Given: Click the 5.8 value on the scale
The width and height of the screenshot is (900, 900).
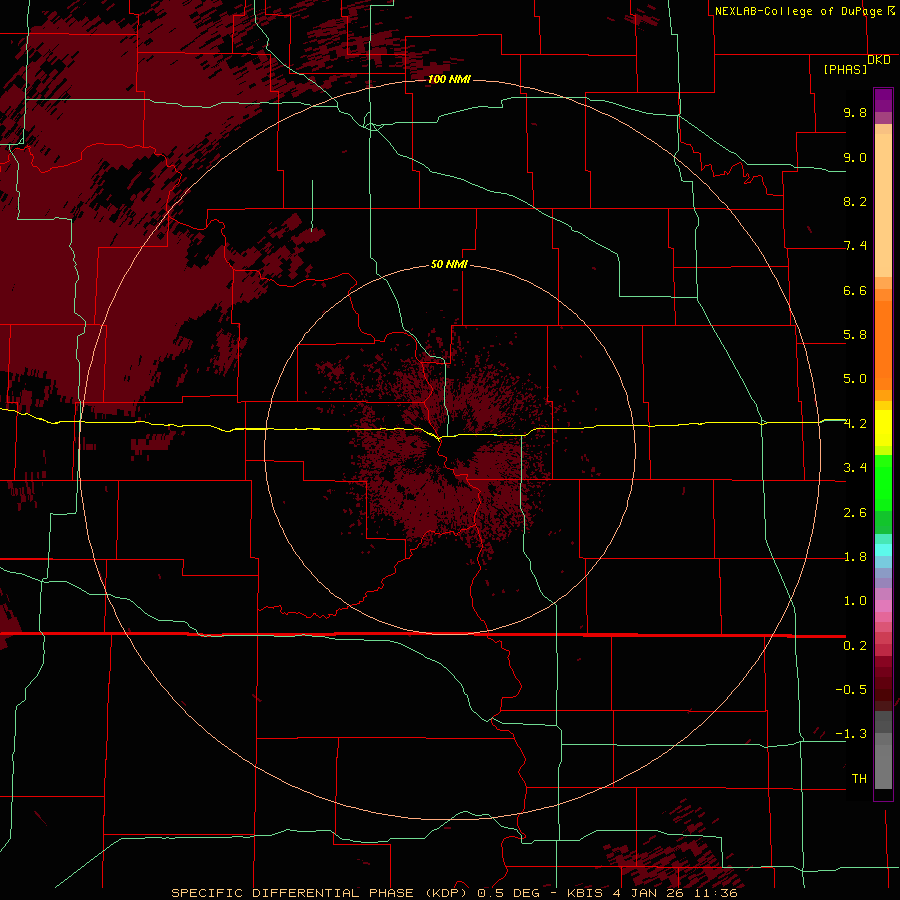Looking at the screenshot, I should coord(855,335).
